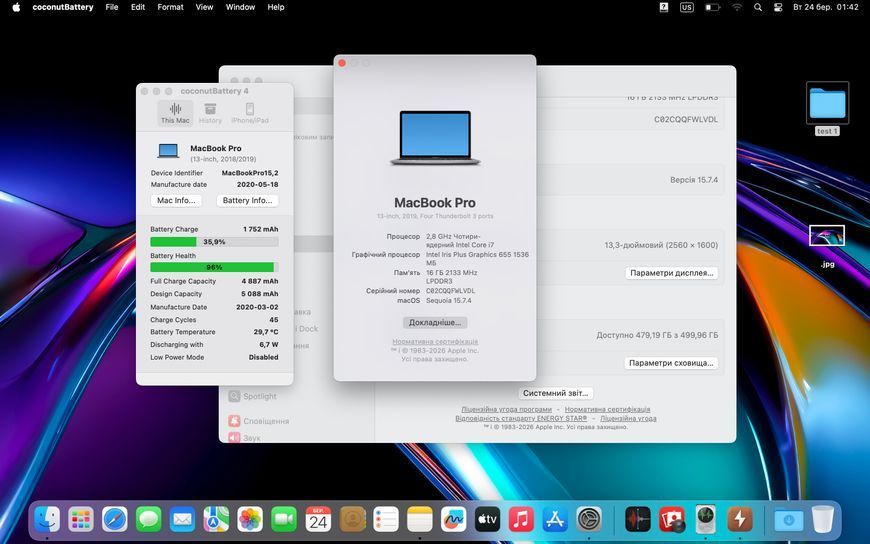The width and height of the screenshot is (870, 544).
Task: Open Mail from the Dock
Action: click(183, 520)
